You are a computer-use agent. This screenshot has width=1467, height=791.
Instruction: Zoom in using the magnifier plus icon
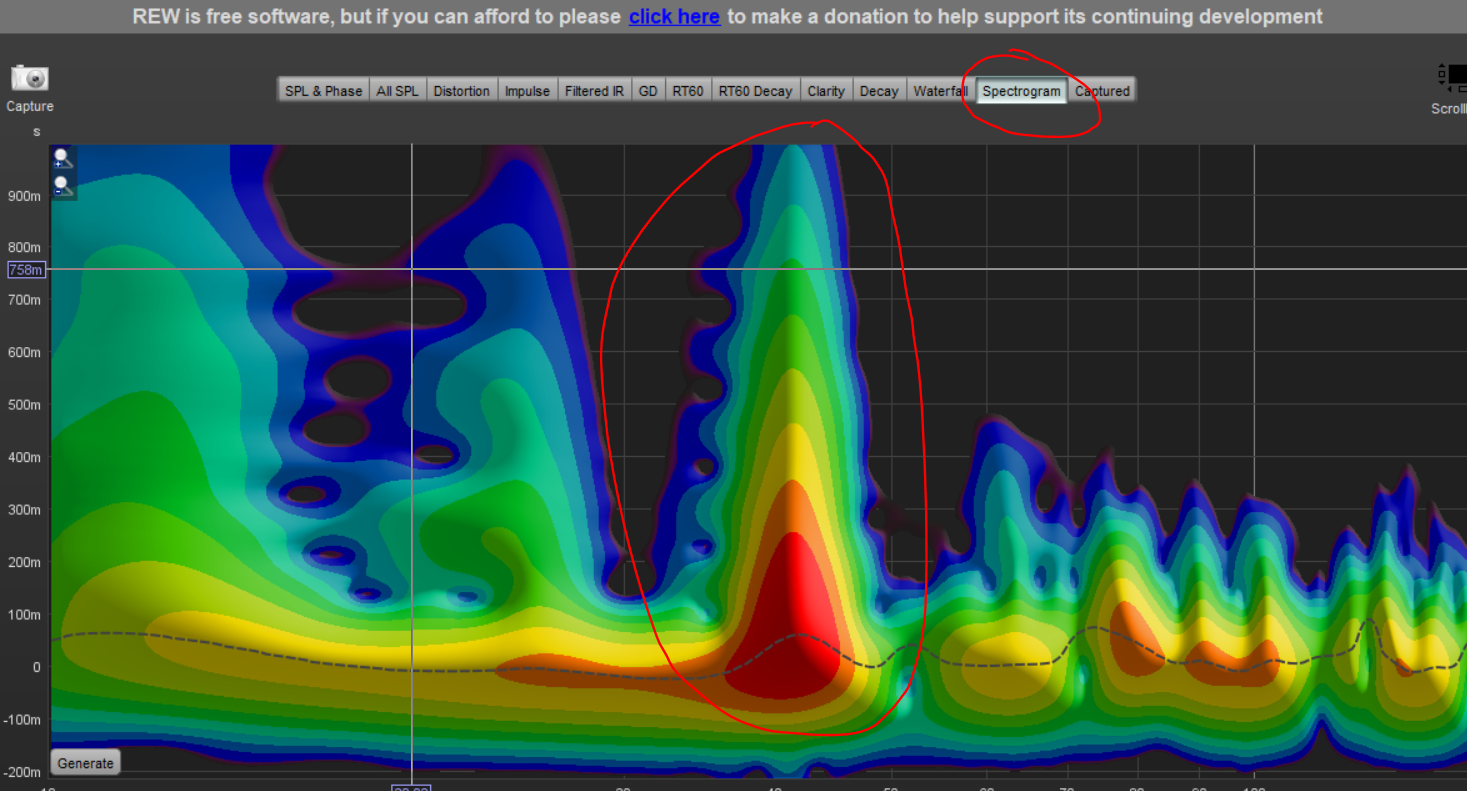point(63,158)
